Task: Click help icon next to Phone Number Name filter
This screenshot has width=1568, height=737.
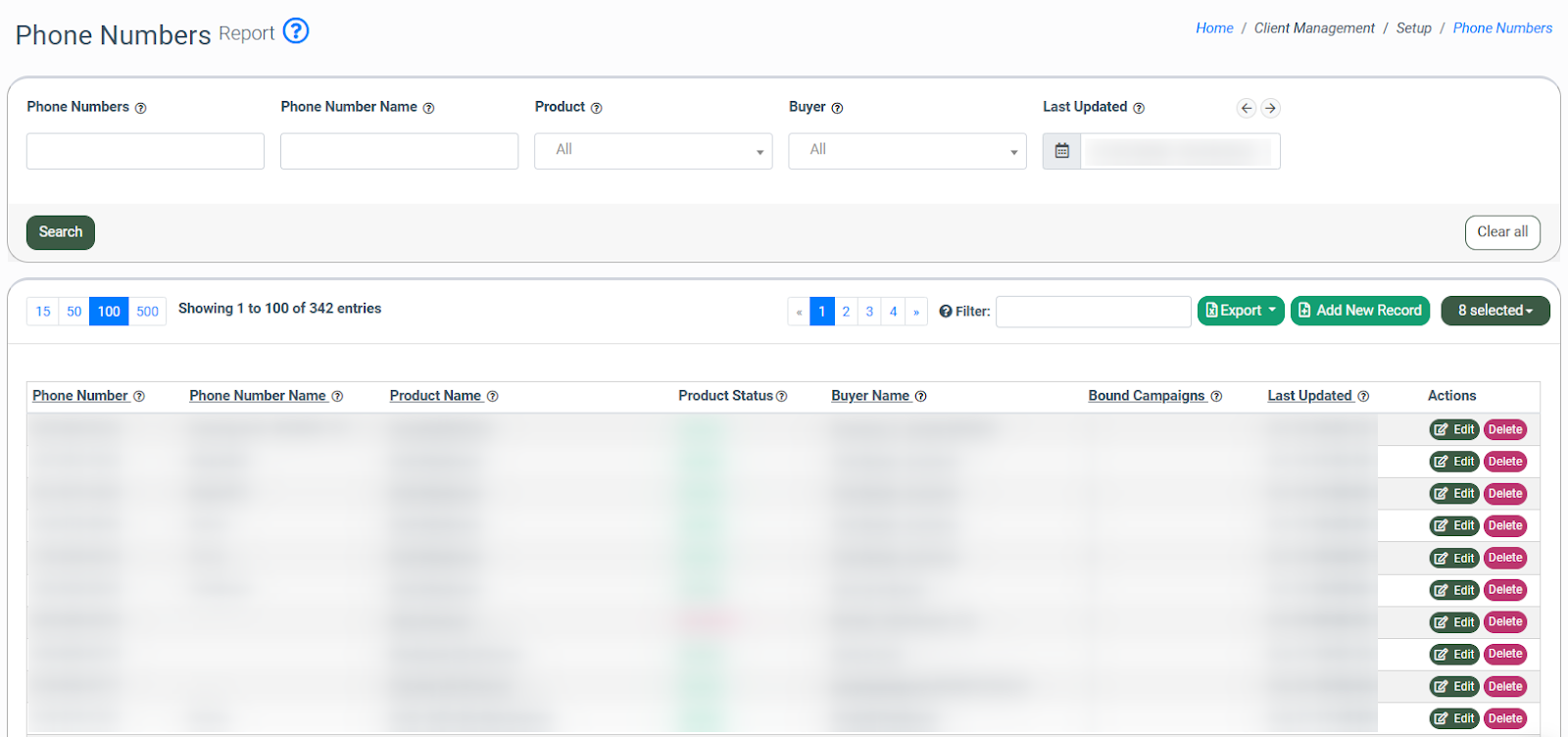Action: tap(428, 108)
